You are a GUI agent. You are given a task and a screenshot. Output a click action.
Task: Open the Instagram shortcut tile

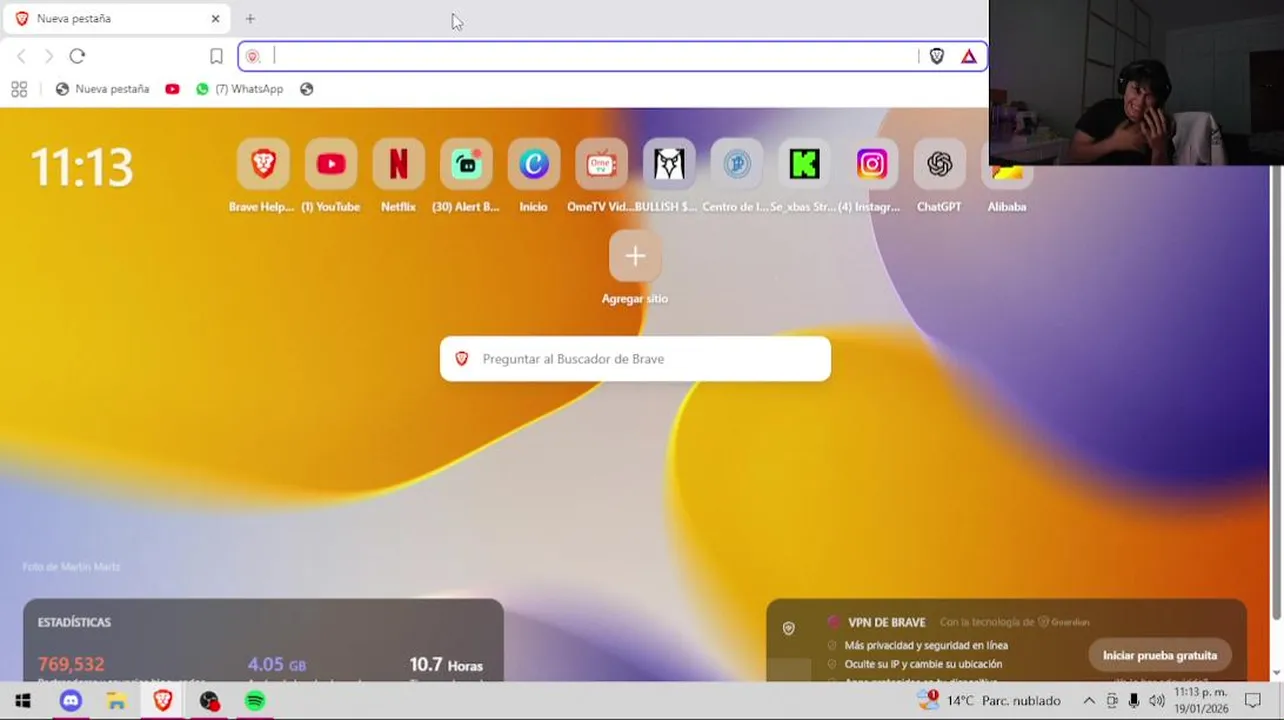[x=872, y=164]
